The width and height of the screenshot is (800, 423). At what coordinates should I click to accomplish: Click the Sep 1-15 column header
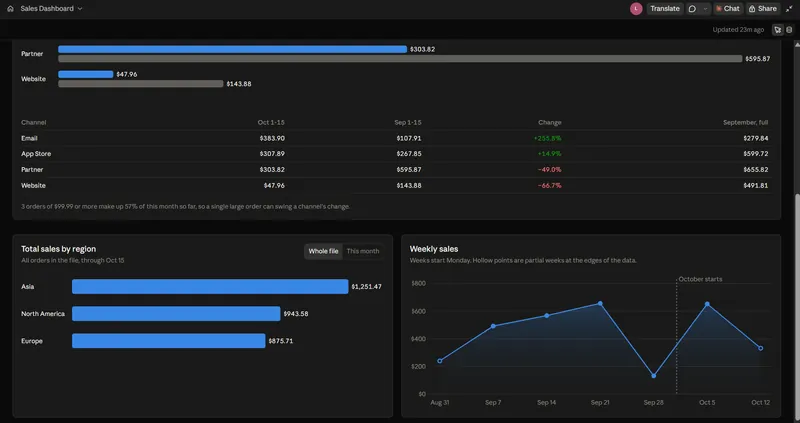point(408,122)
